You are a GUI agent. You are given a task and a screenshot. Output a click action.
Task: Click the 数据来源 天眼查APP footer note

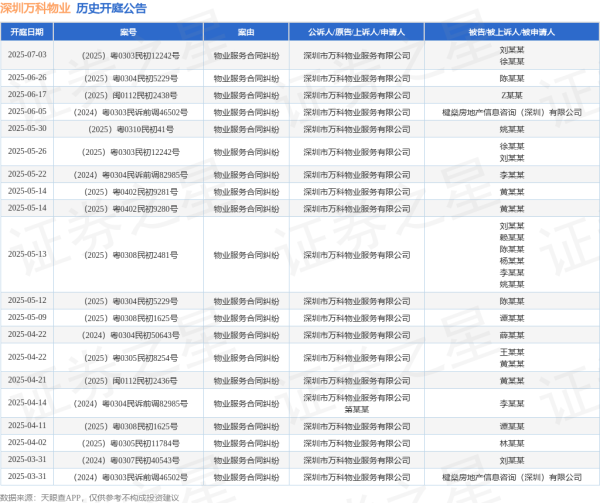[90, 498]
